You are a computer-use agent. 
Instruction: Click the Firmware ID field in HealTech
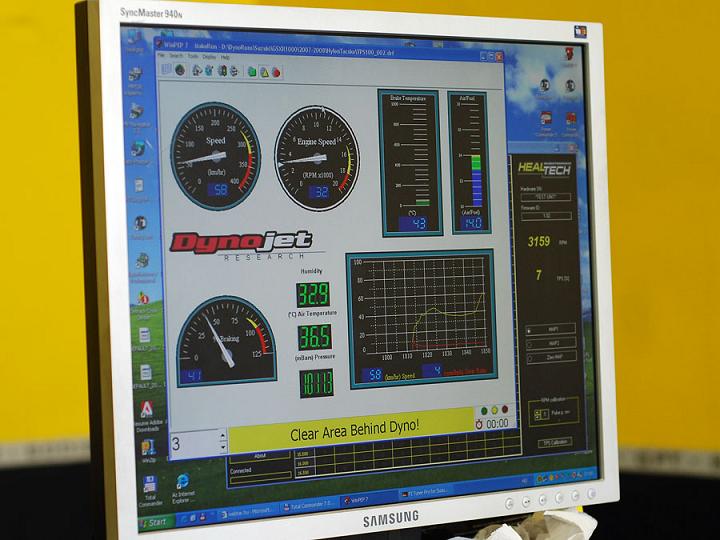click(x=546, y=216)
